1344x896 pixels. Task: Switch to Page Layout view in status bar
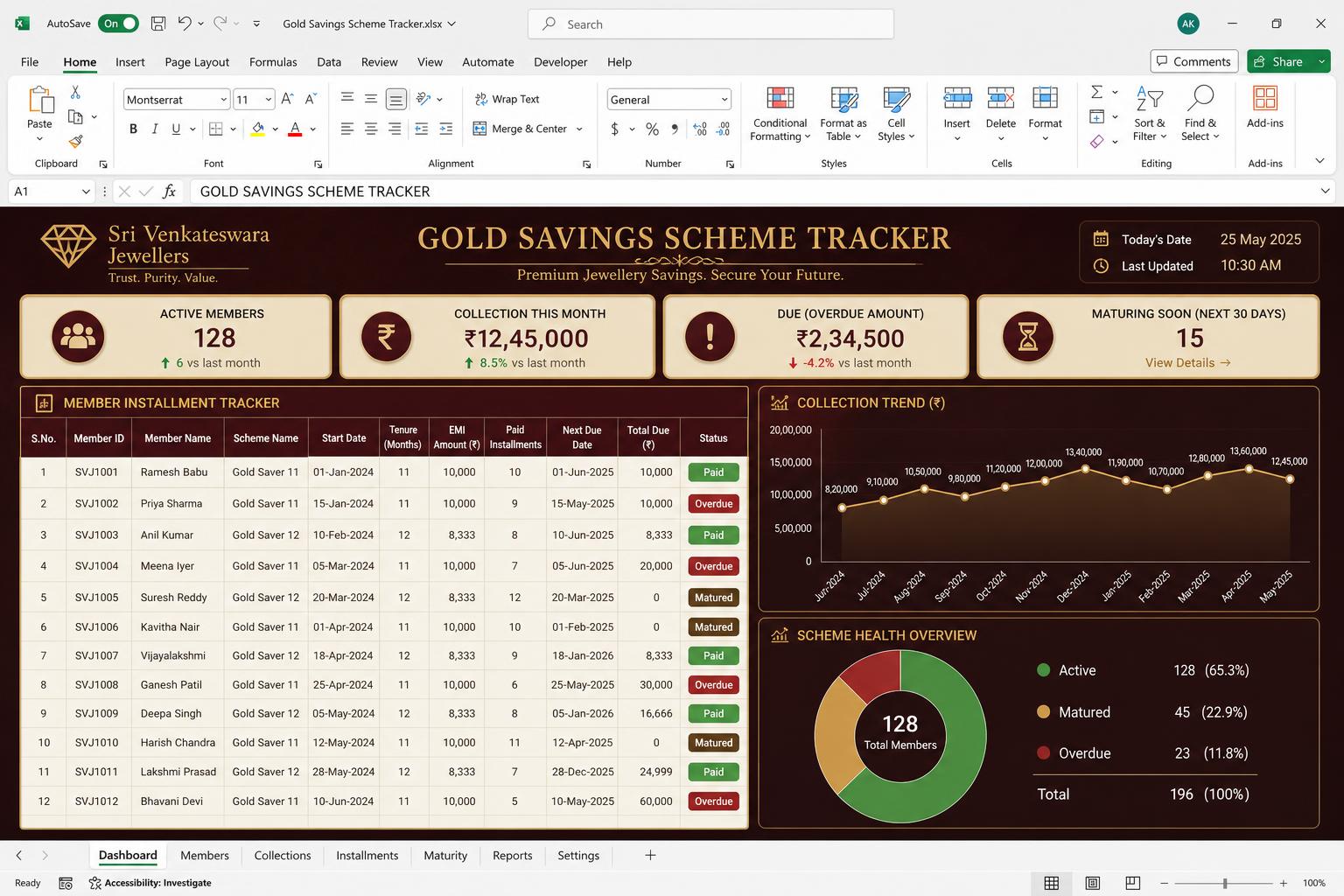pos(1093,883)
